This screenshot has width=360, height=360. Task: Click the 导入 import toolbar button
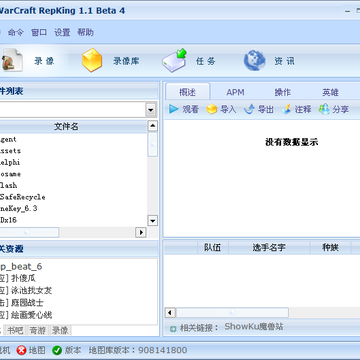click(221, 109)
